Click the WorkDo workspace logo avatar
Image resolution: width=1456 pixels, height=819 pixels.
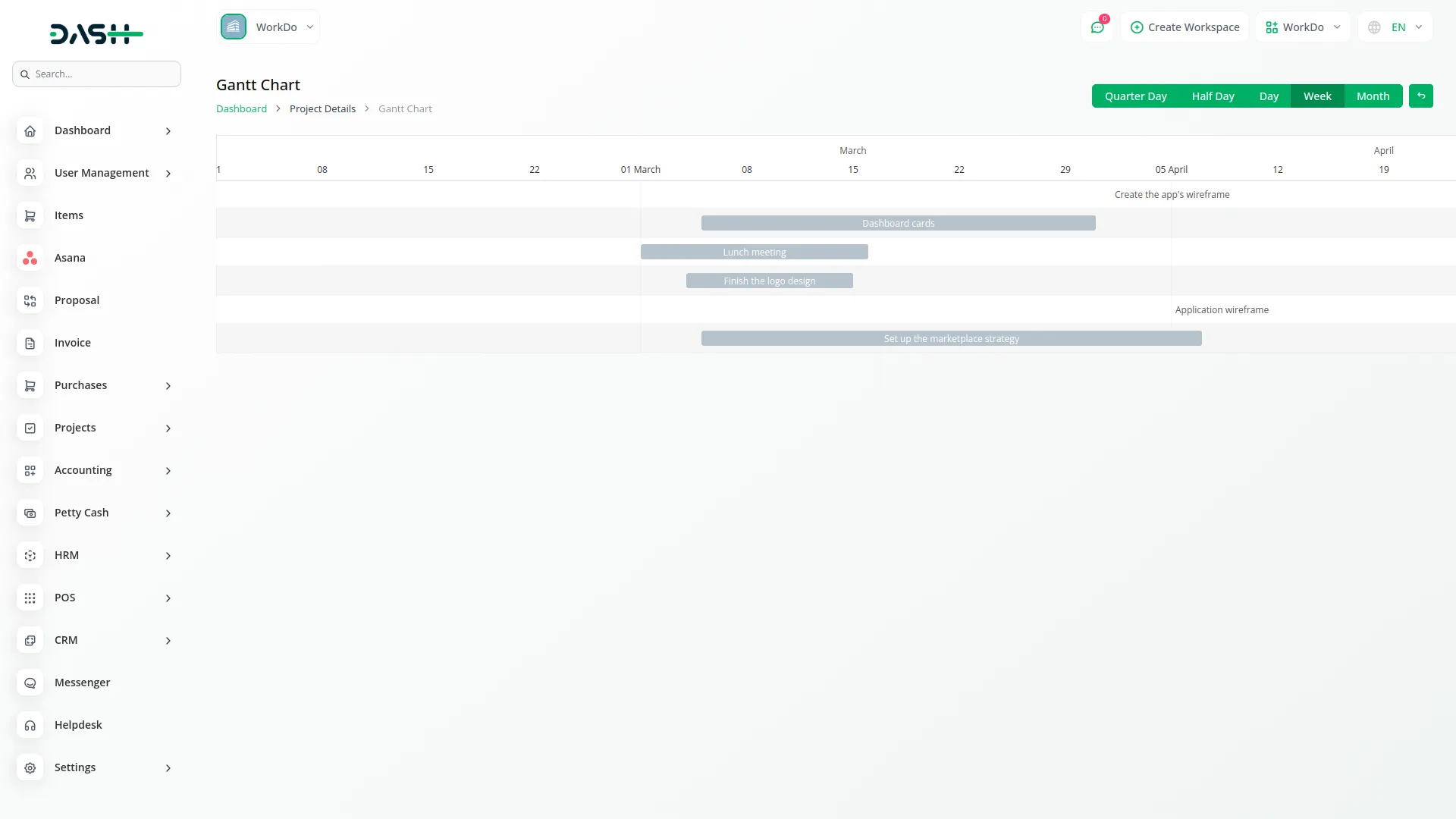click(234, 27)
